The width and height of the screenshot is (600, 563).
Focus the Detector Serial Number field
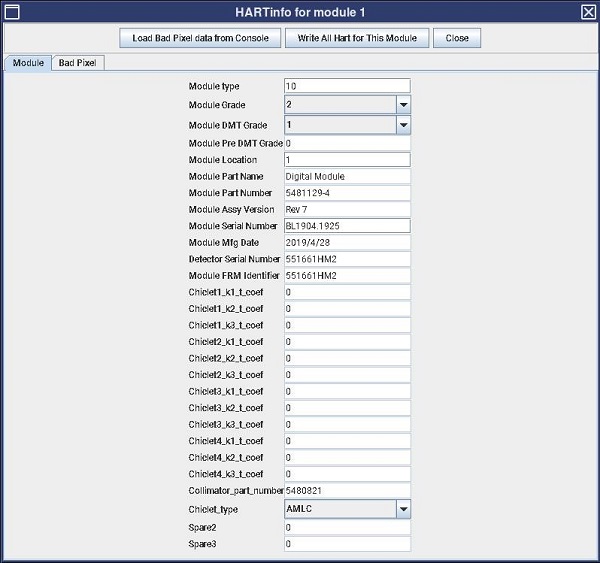pyautogui.click(x=346, y=259)
